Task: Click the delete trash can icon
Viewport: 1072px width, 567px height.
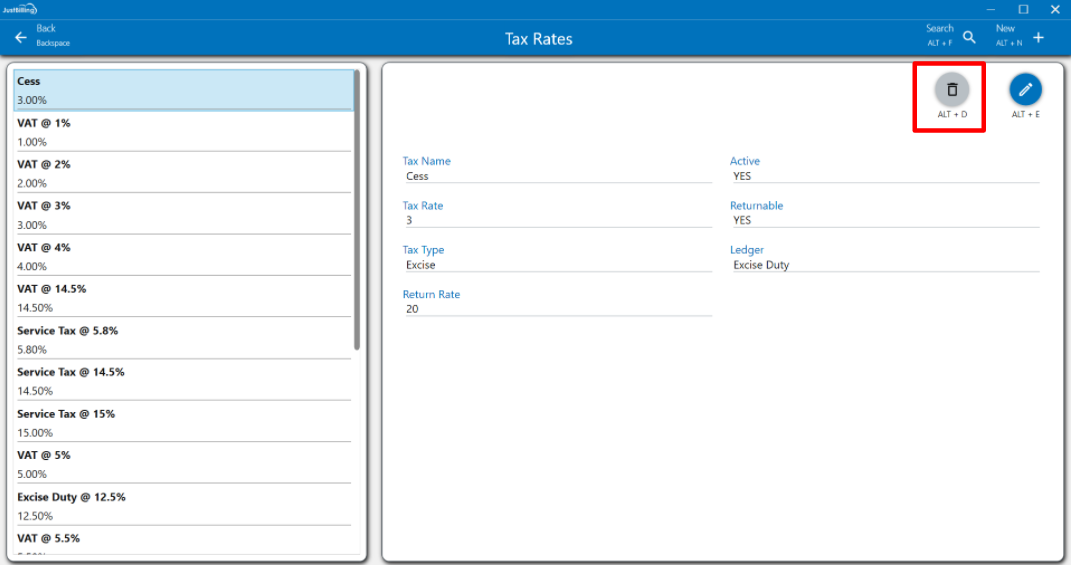Action: 951,90
